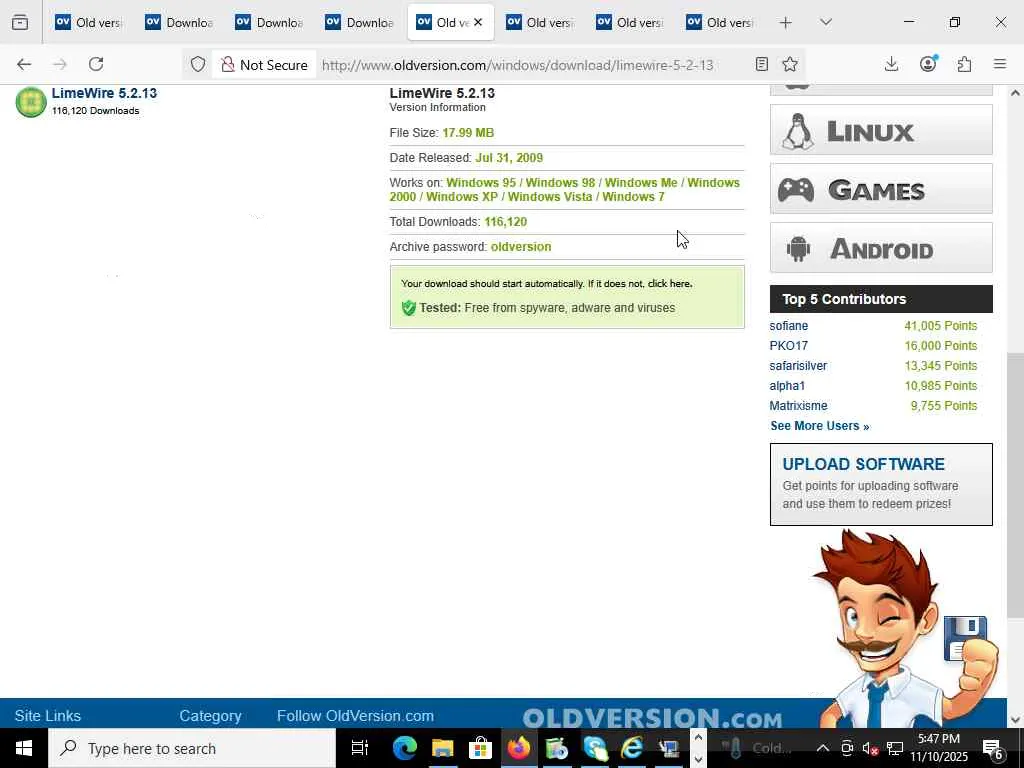Open Task View from the taskbar
Screen dimensions: 1024x768
click(x=359, y=748)
